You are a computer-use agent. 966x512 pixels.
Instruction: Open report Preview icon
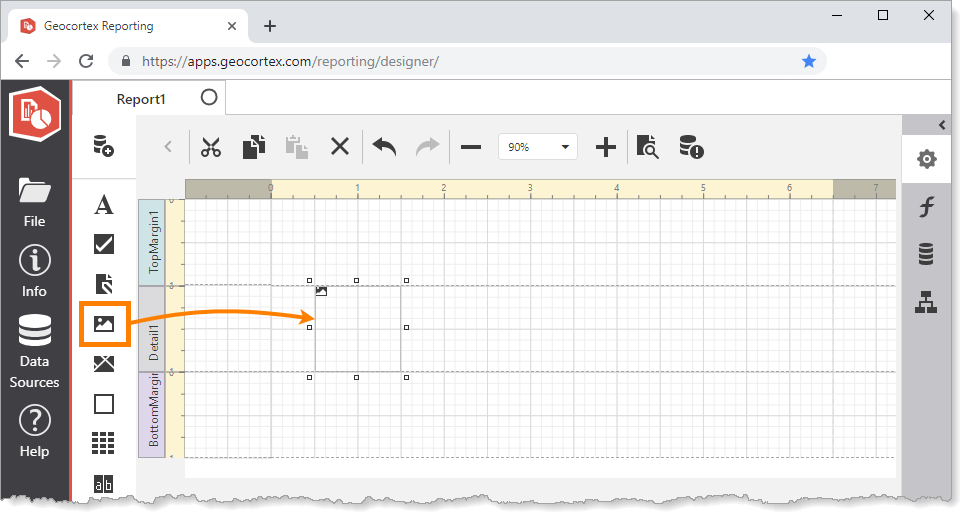click(647, 147)
